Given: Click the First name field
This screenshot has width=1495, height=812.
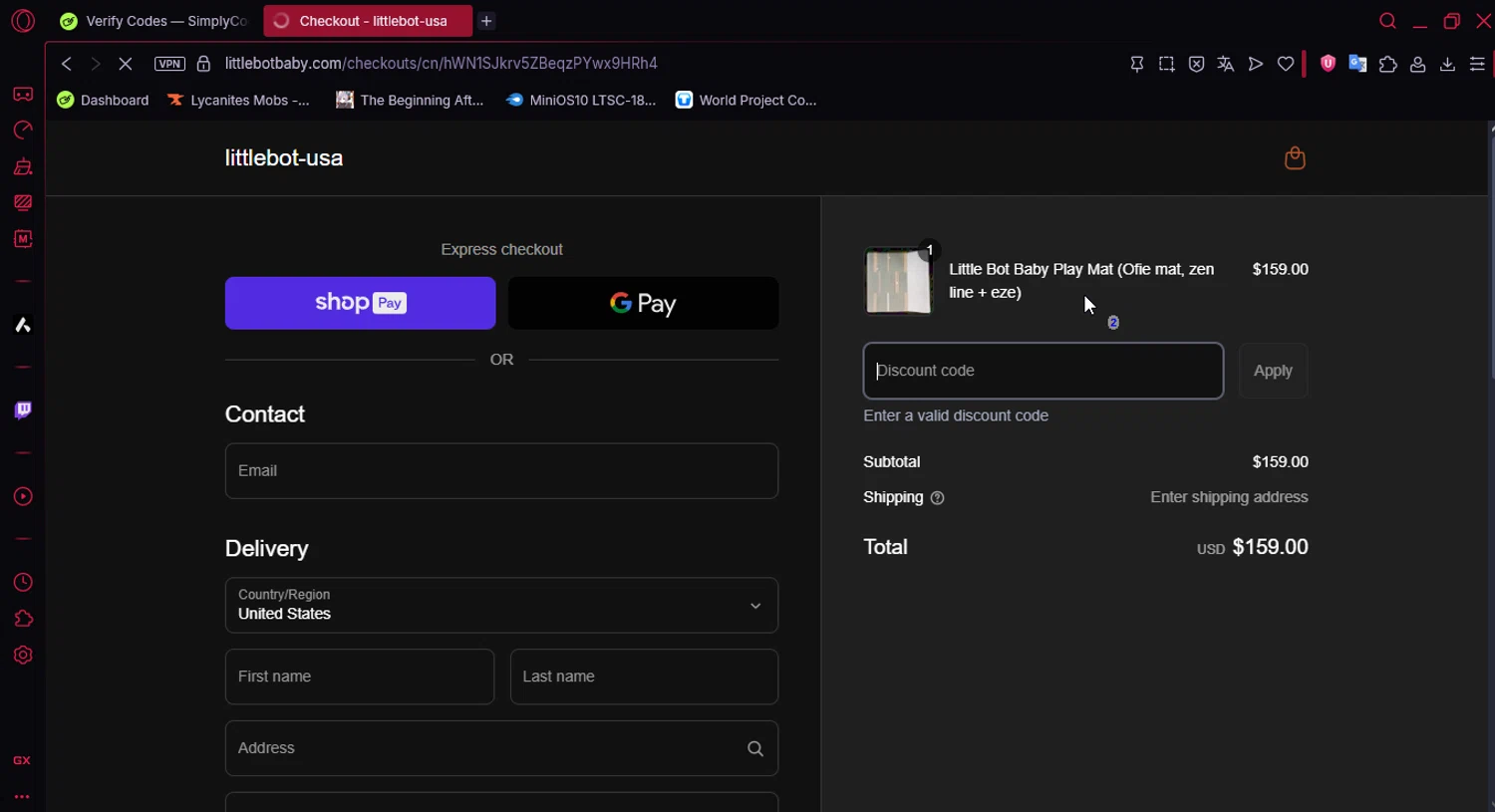Looking at the screenshot, I should pos(360,677).
